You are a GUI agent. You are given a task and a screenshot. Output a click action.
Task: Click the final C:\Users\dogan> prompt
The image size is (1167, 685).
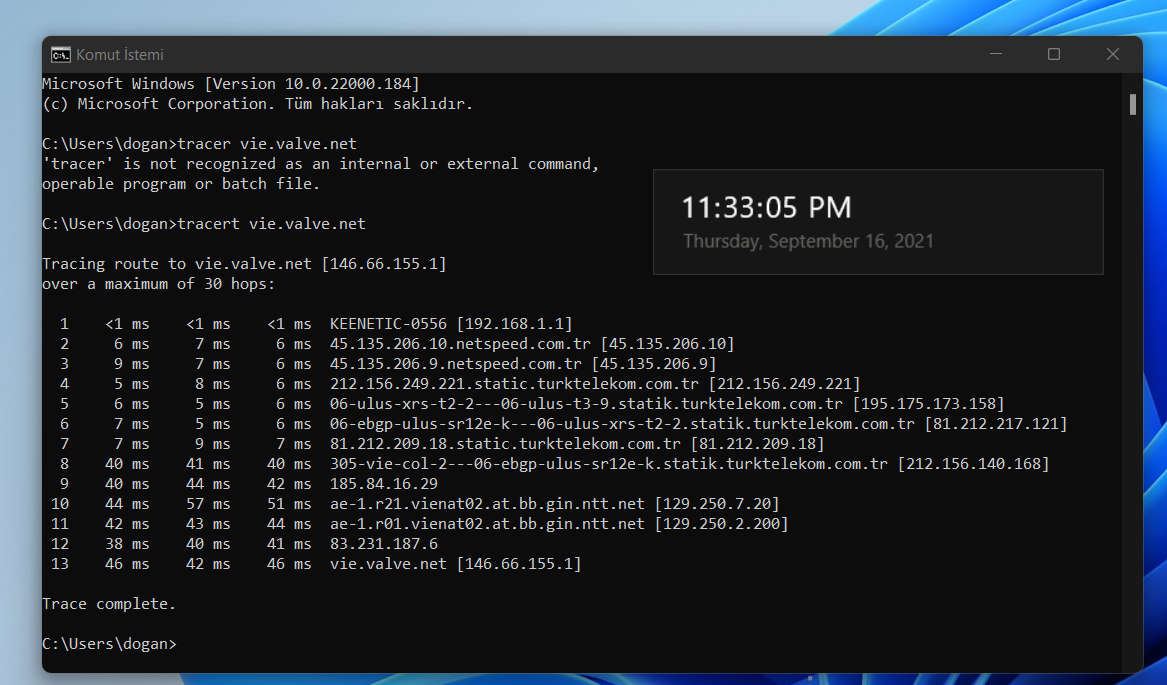click(x=109, y=644)
